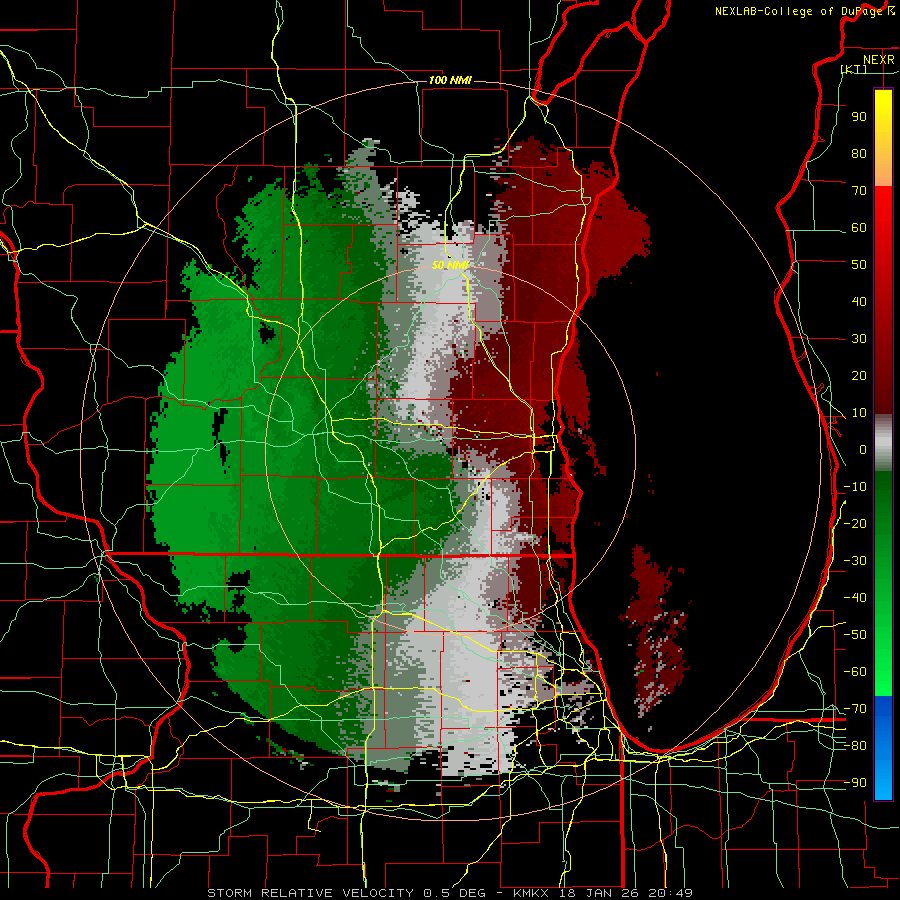
Task: Click the 60 value on the velocity scale
Action: pyautogui.click(x=859, y=227)
